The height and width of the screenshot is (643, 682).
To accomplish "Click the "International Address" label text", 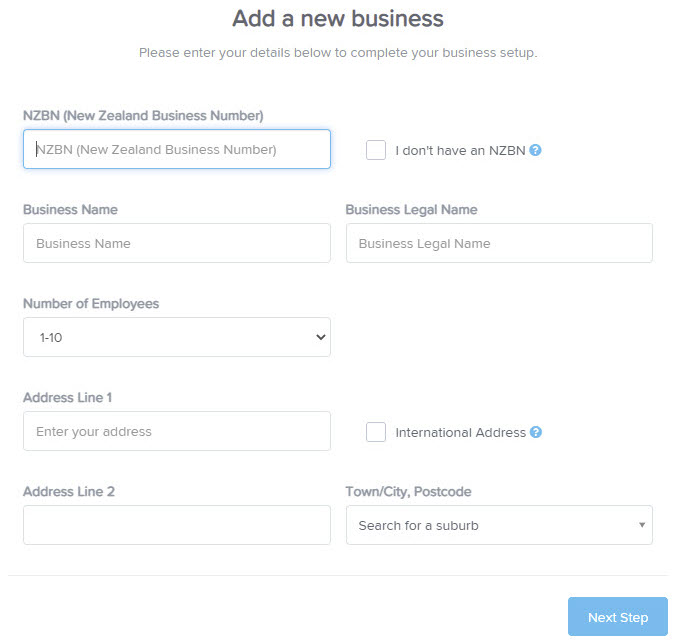I will (x=461, y=432).
